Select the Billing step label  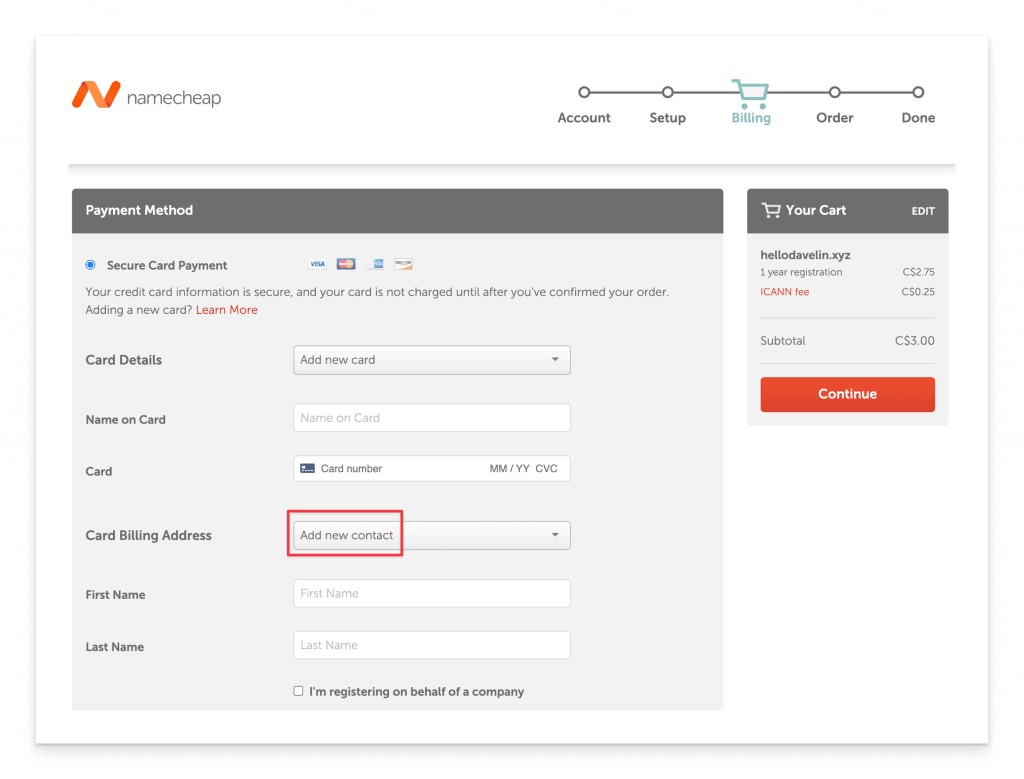point(751,118)
